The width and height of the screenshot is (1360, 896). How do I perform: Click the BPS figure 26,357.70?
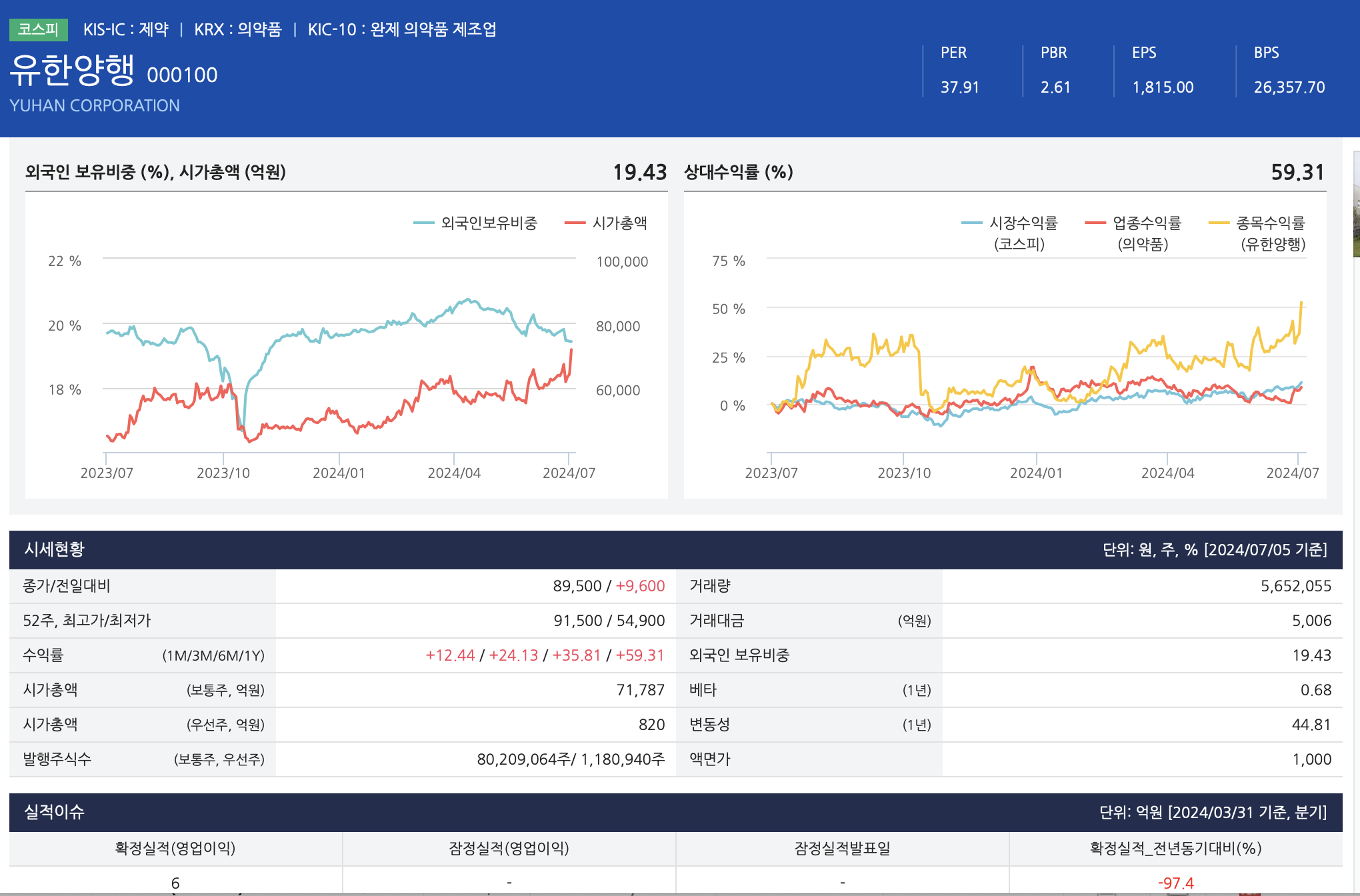point(1289,87)
